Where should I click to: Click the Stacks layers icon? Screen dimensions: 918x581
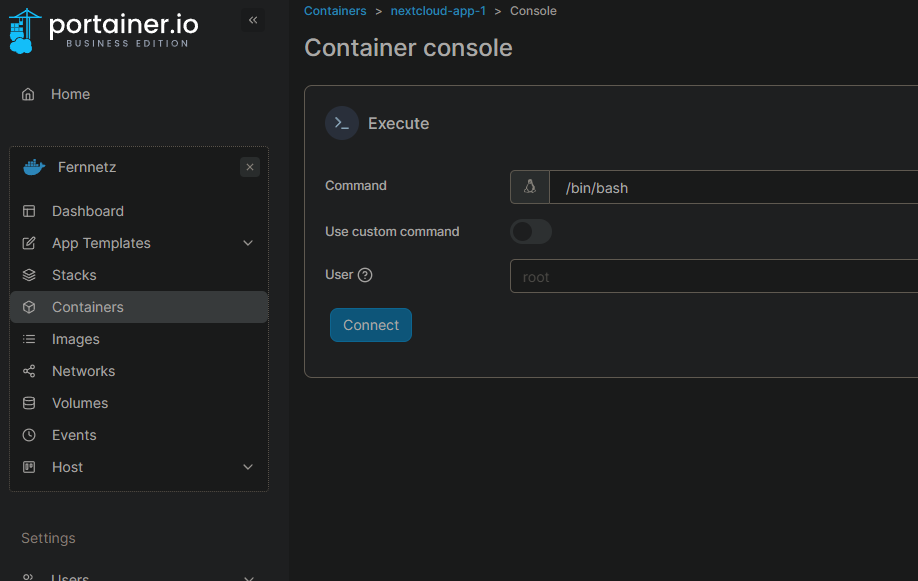pyautogui.click(x=29, y=275)
